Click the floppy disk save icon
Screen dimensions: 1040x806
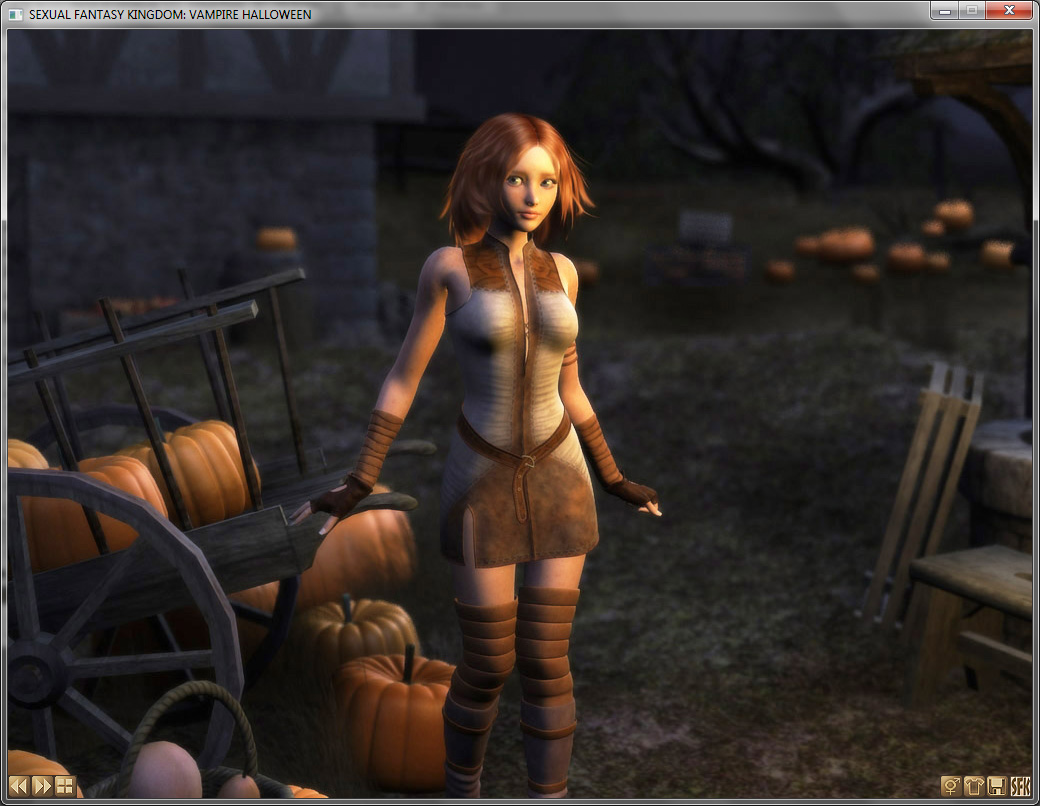(997, 786)
